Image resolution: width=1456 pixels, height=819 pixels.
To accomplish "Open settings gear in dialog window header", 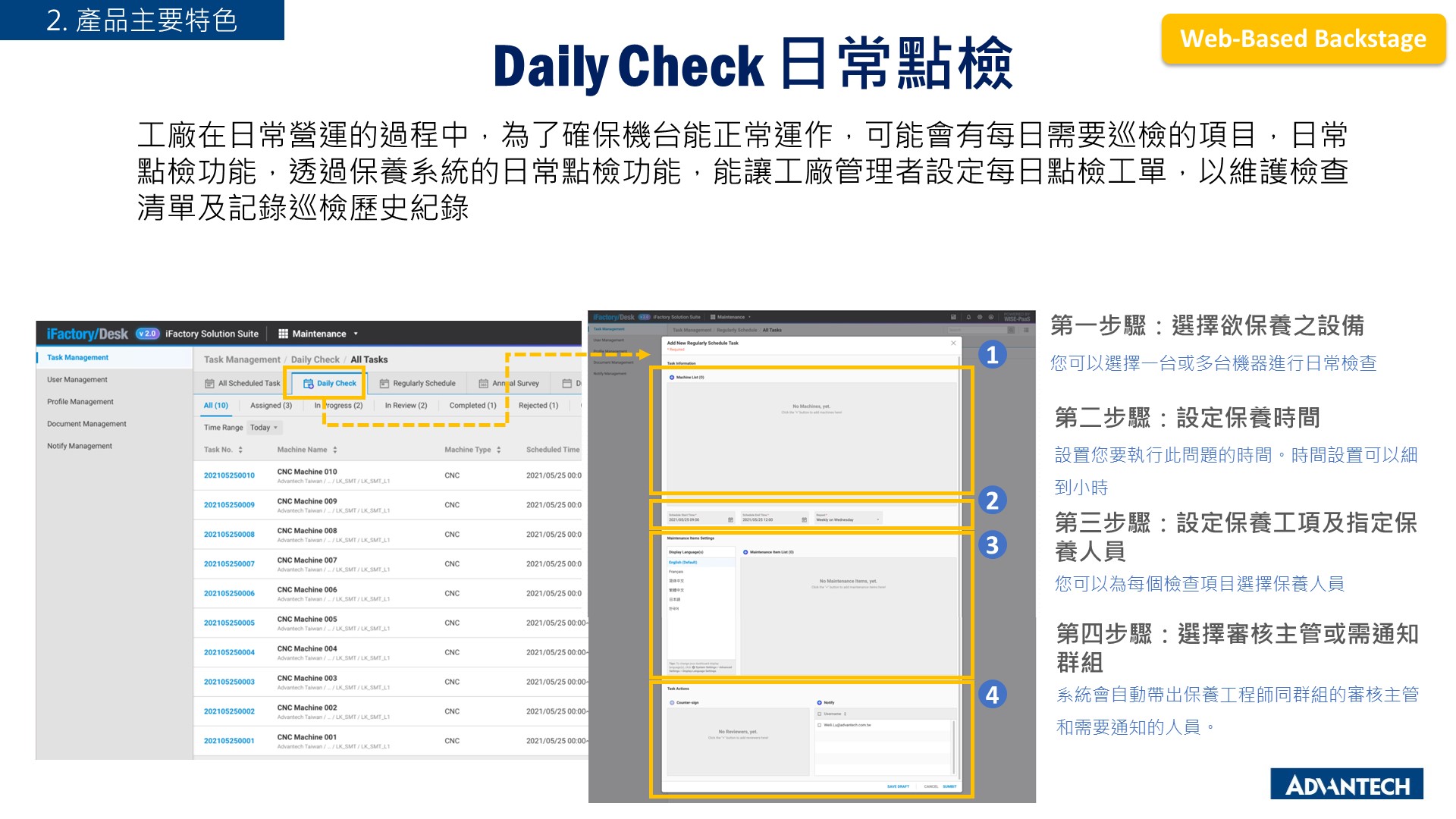I will 980,317.
